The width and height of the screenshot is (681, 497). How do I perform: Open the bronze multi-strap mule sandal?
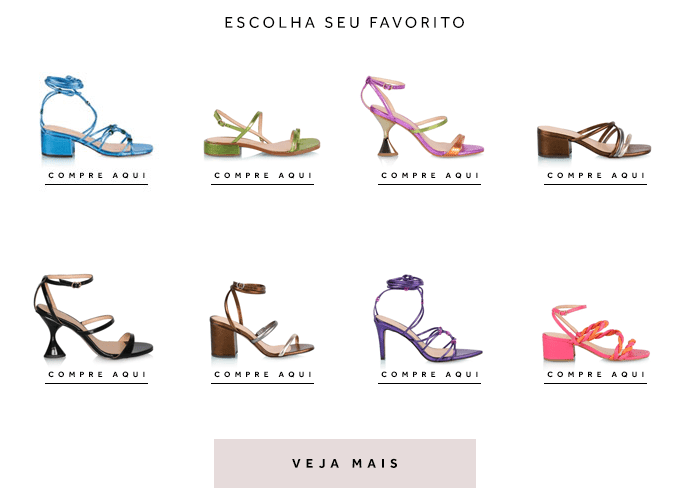(594, 139)
